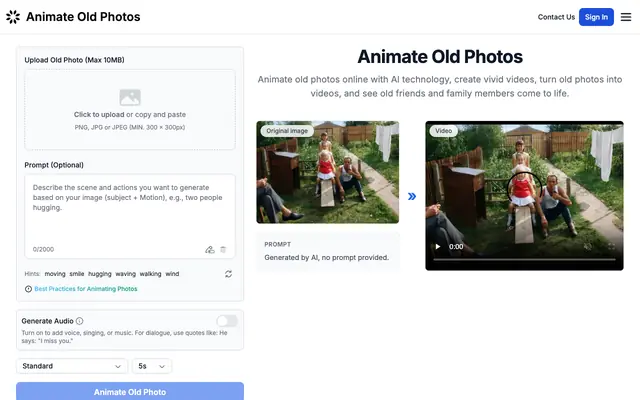This screenshot has width=640, height=400.
Task: Insert the 'walking' hint
Action: [x=150, y=274]
